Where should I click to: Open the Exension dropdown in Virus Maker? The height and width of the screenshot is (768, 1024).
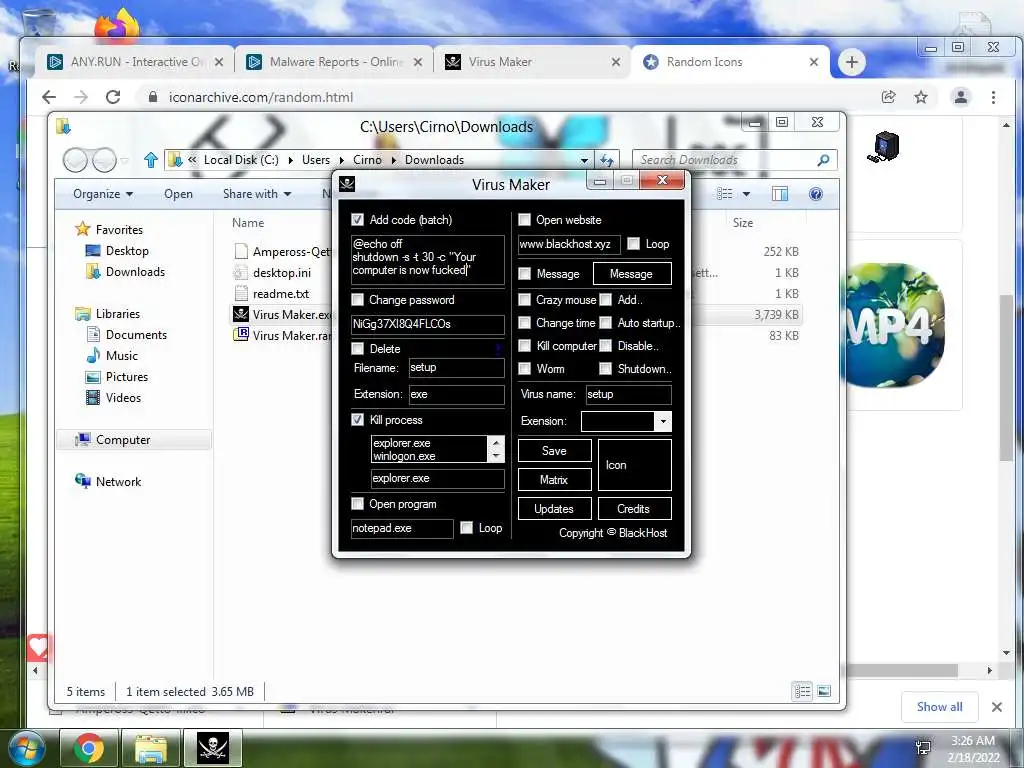coord(663,421)
